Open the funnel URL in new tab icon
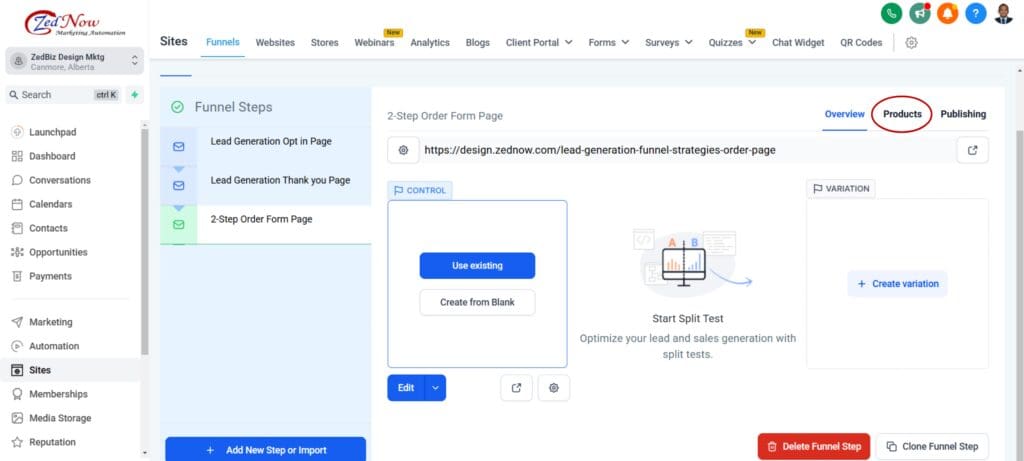Viewport: 1024px width, 461px height. [972, 150]
